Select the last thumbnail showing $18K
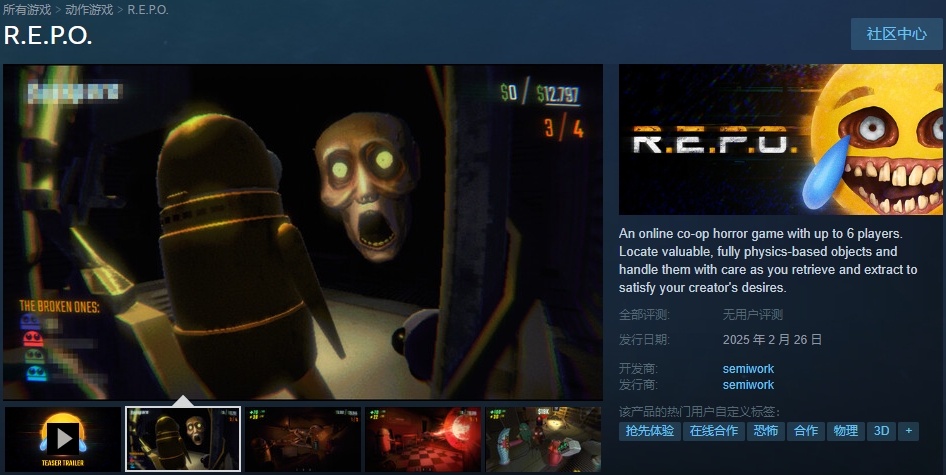Viewport: 946px width, 475px height. [x=543, y=439]
